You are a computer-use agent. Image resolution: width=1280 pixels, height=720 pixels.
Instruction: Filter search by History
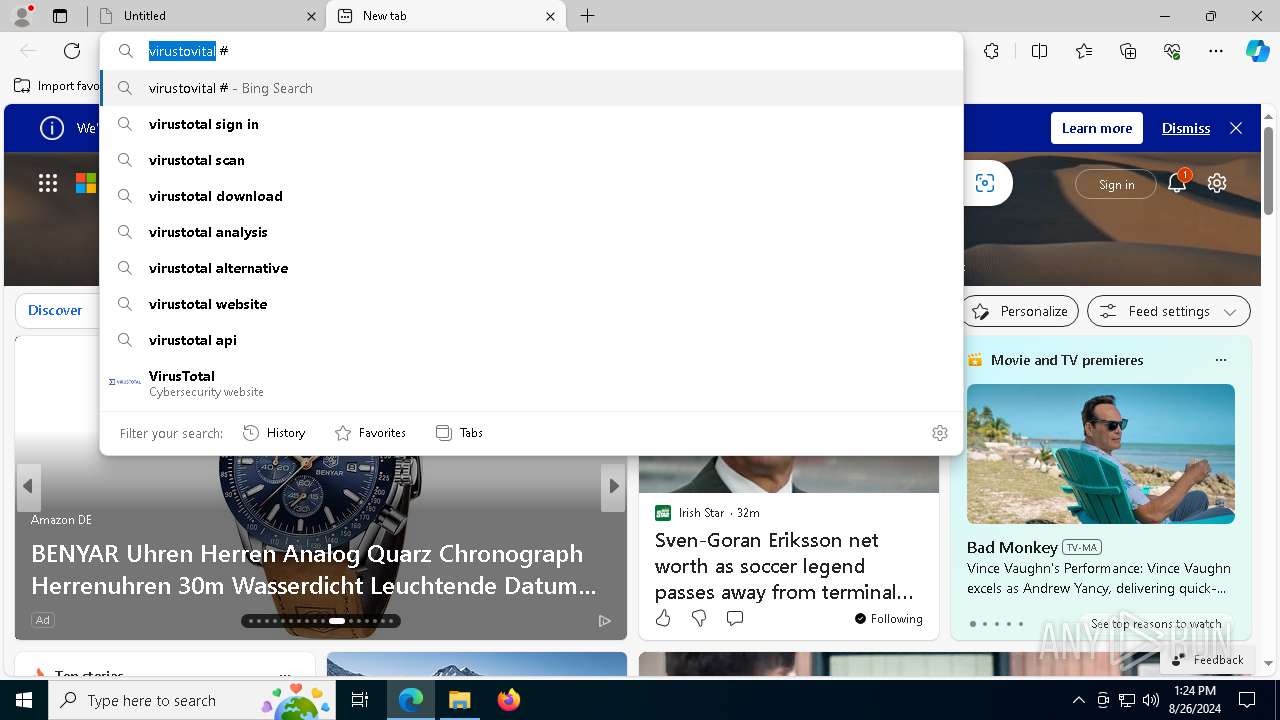click(x=274, y=433)
